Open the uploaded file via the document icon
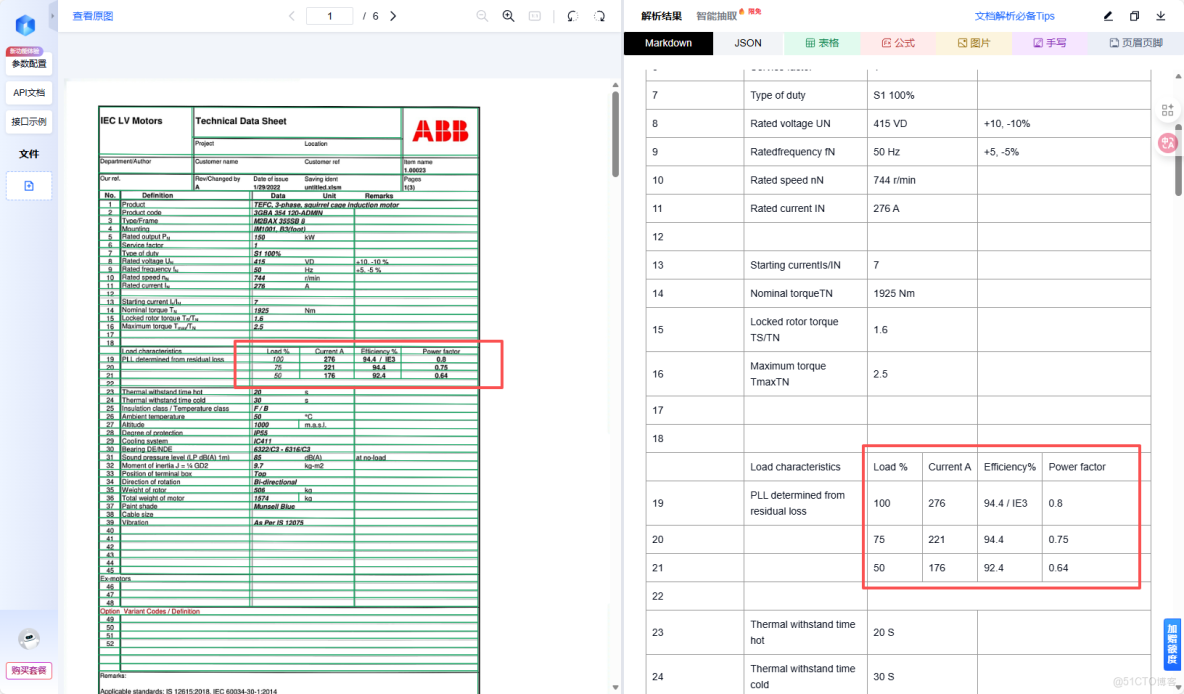 (x=29, y=186)
